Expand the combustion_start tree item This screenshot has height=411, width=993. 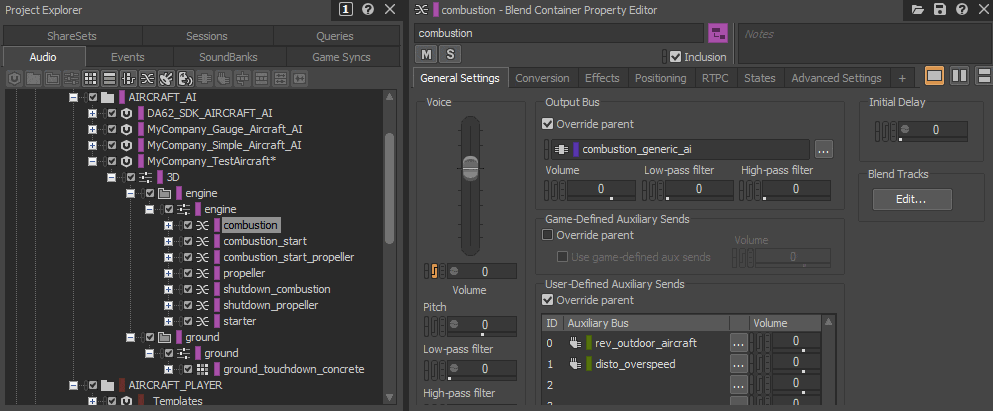click(x=170, y=242)
